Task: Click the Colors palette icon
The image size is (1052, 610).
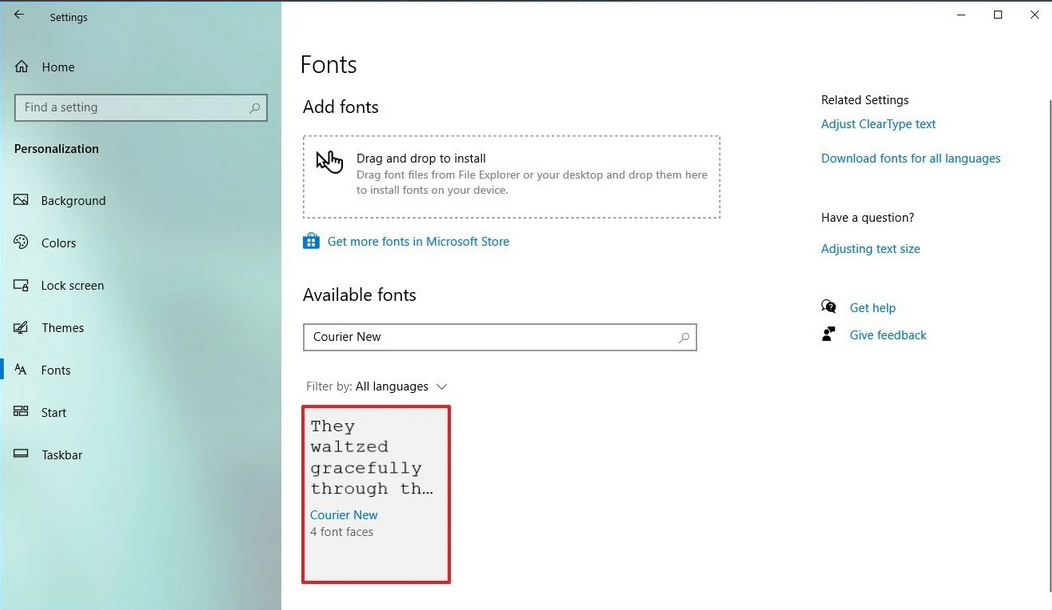Action: click(x=21, y=243)
